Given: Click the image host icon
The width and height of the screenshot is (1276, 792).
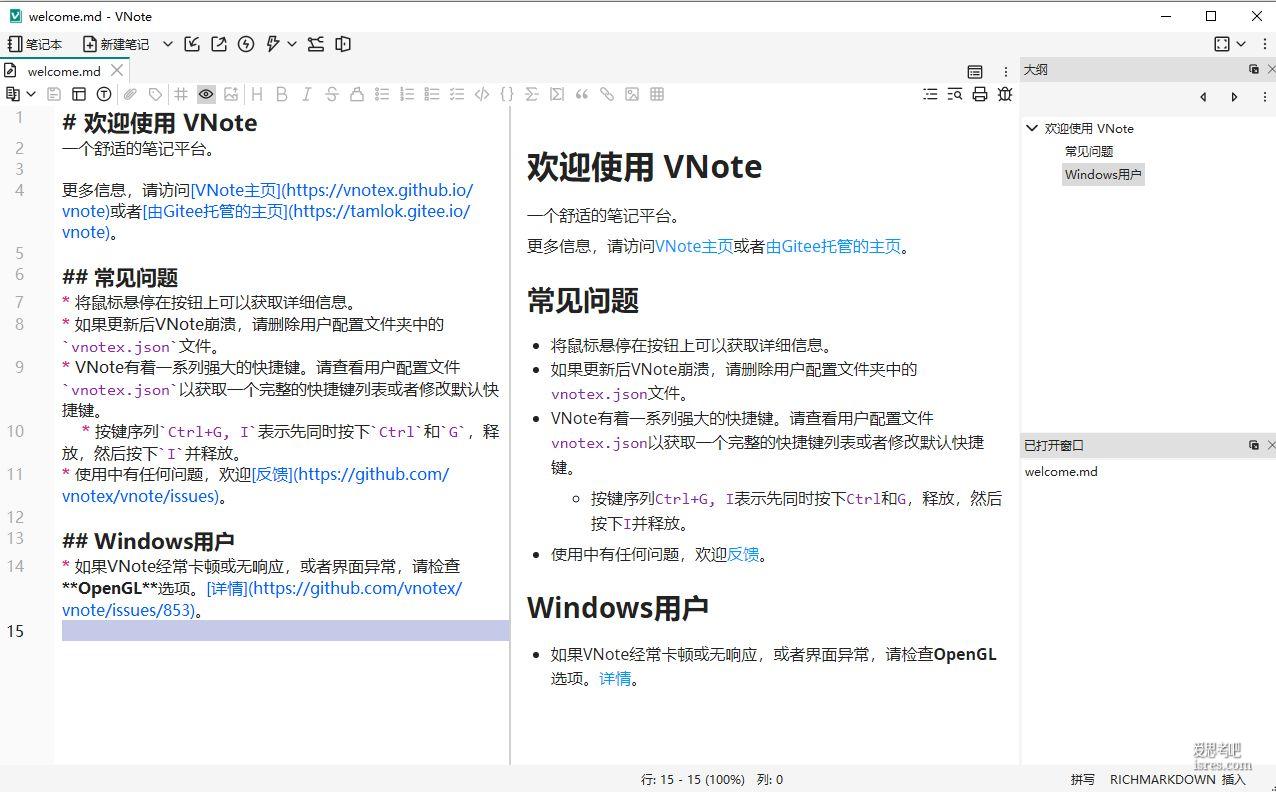Looking at the screenshot, I should [x=231, y=94].
